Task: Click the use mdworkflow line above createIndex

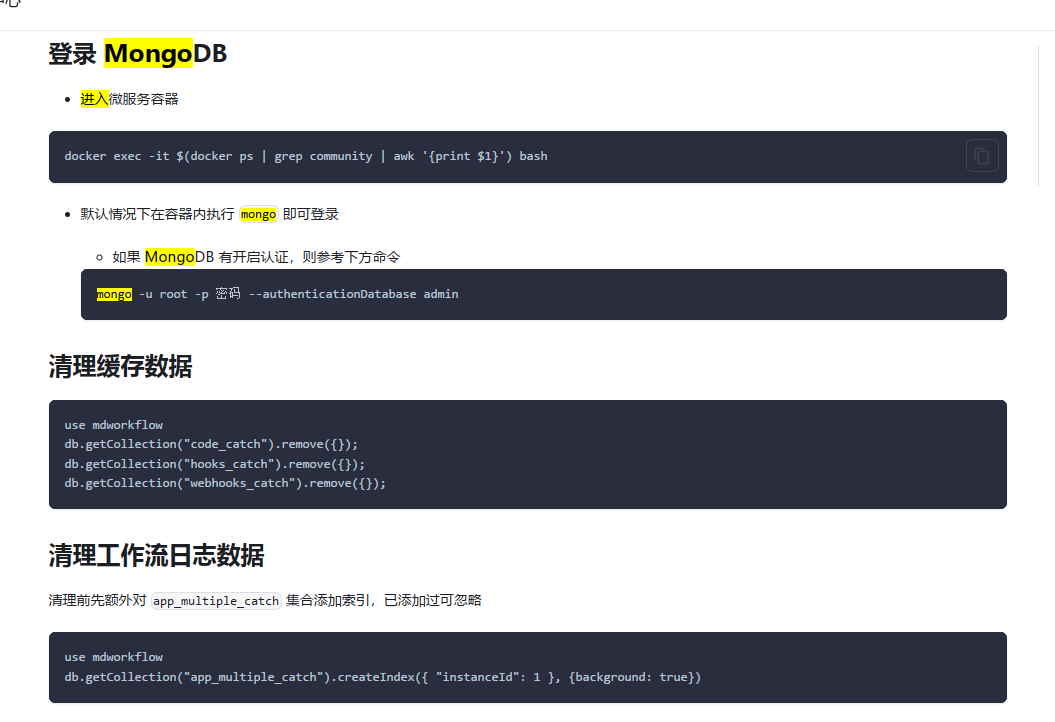Action: pos(114,657)
